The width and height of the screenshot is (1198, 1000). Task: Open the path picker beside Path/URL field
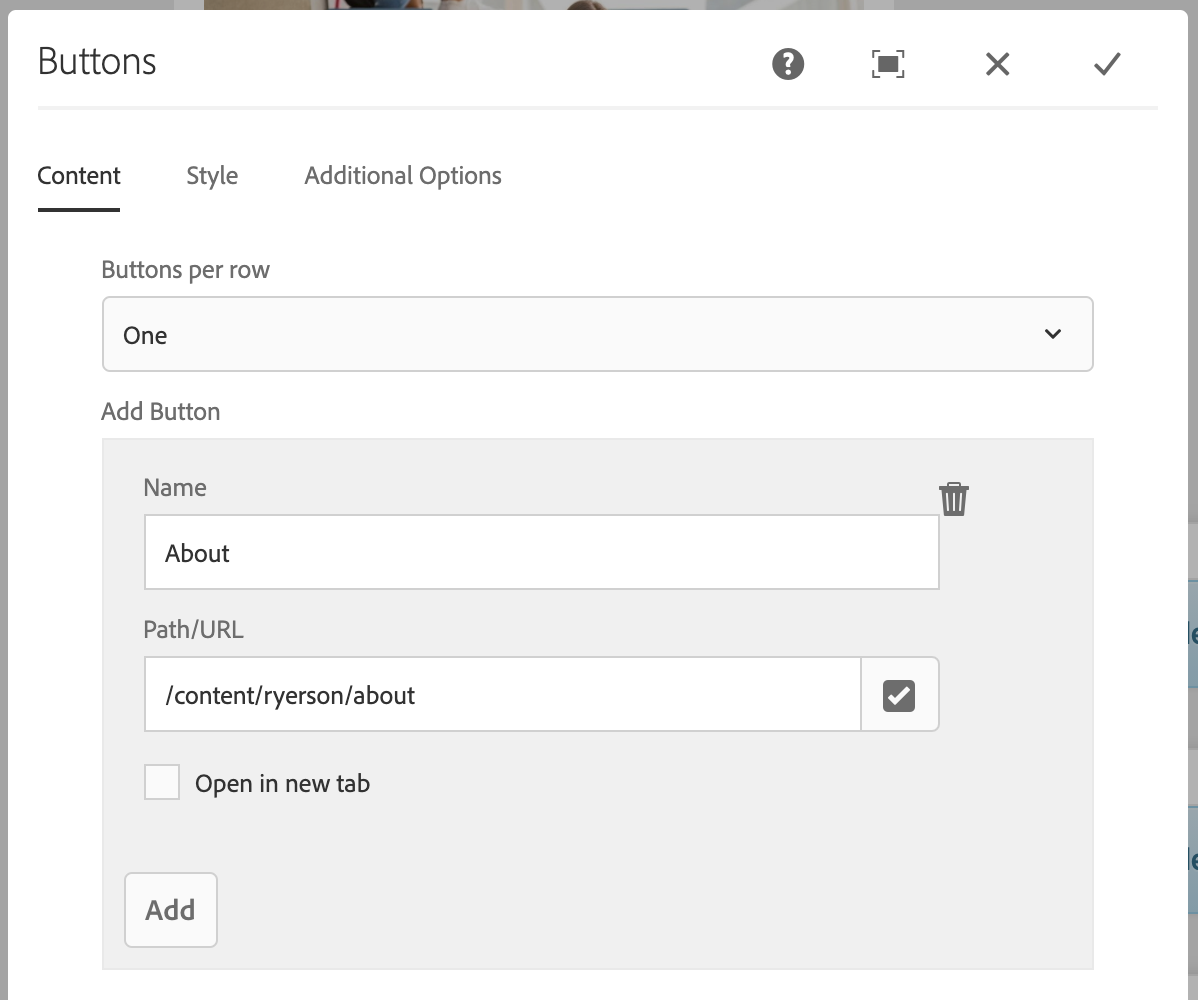pos(899,695)
